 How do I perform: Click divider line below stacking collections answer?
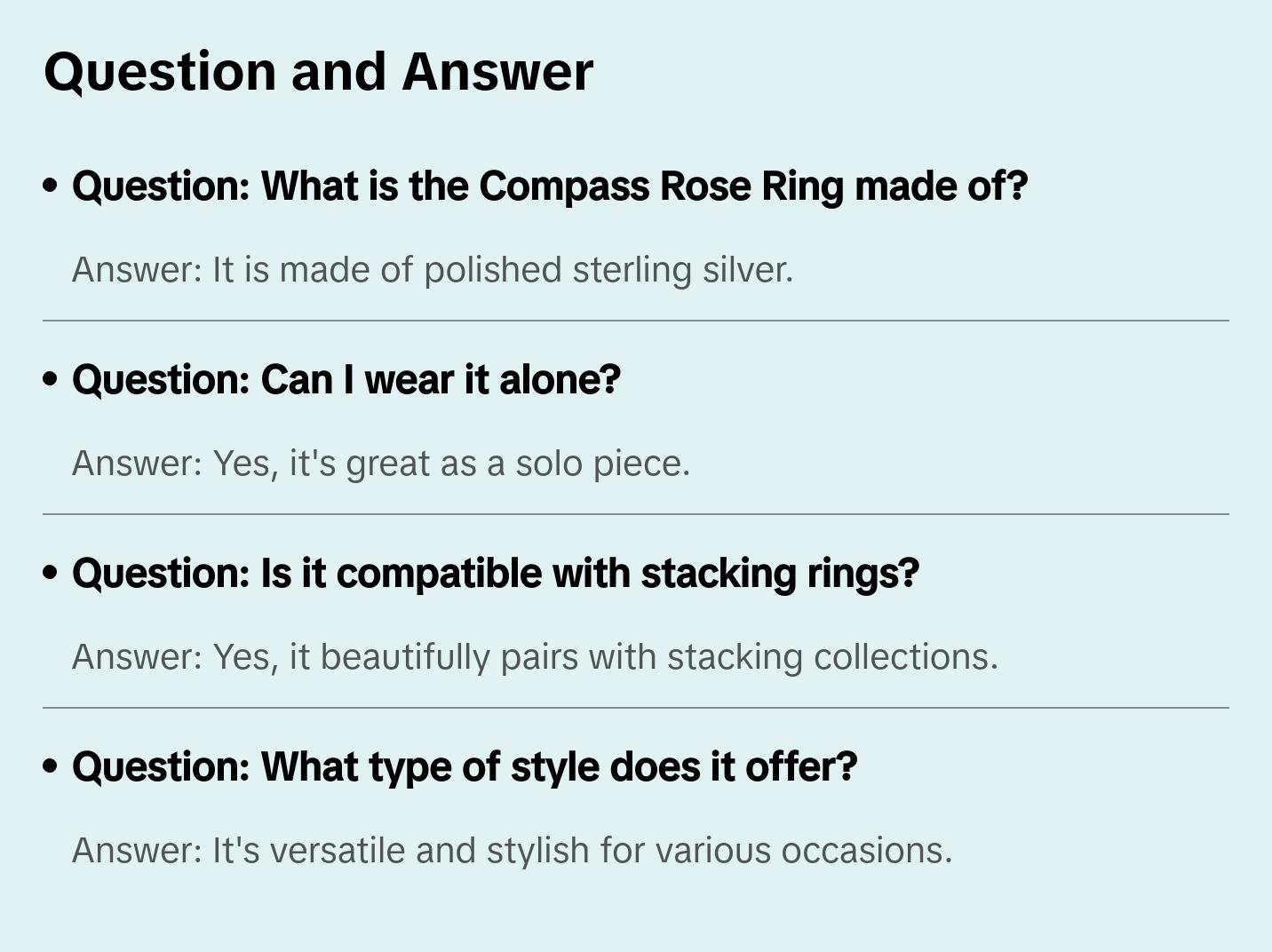tap(636, 708)
